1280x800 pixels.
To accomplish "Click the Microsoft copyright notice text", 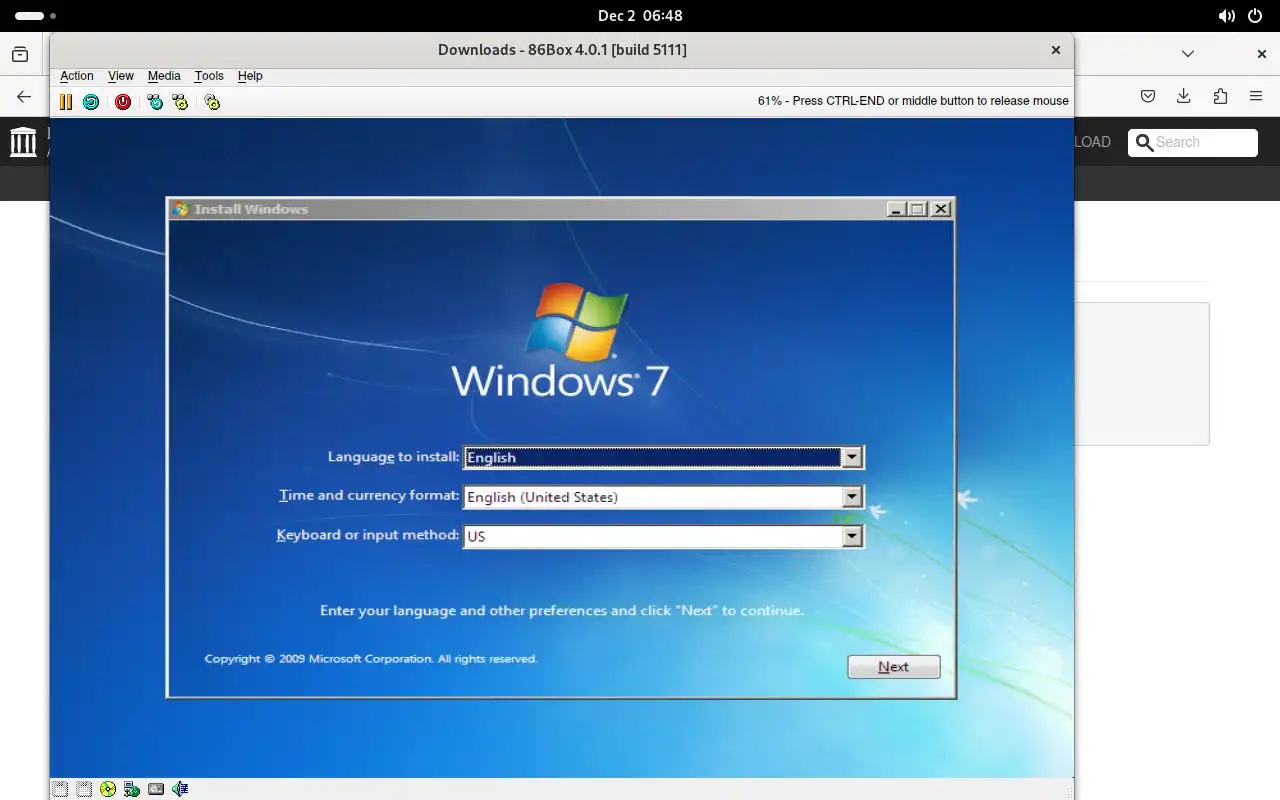I will (371, 659).
